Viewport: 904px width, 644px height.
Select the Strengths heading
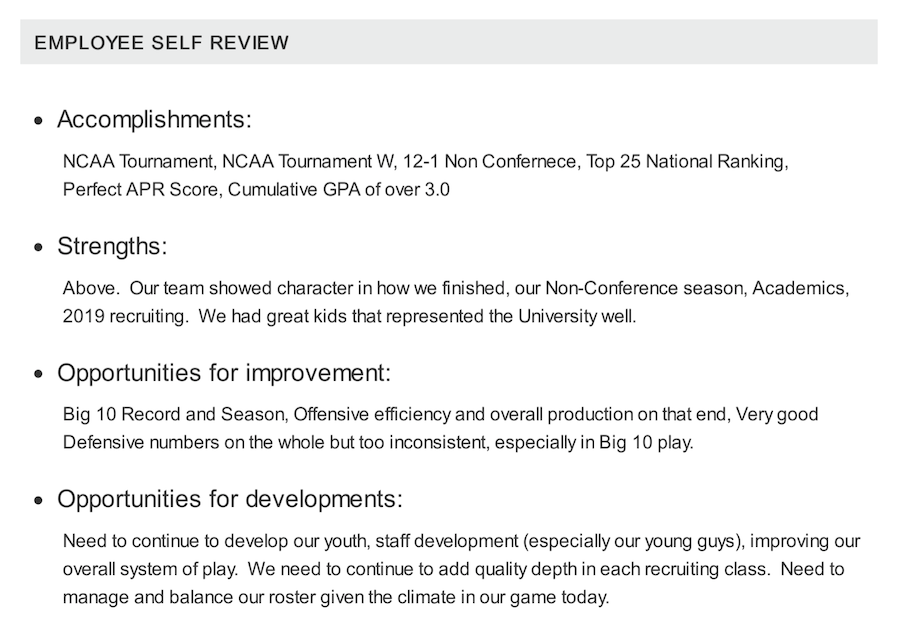[x=112, y=247]
